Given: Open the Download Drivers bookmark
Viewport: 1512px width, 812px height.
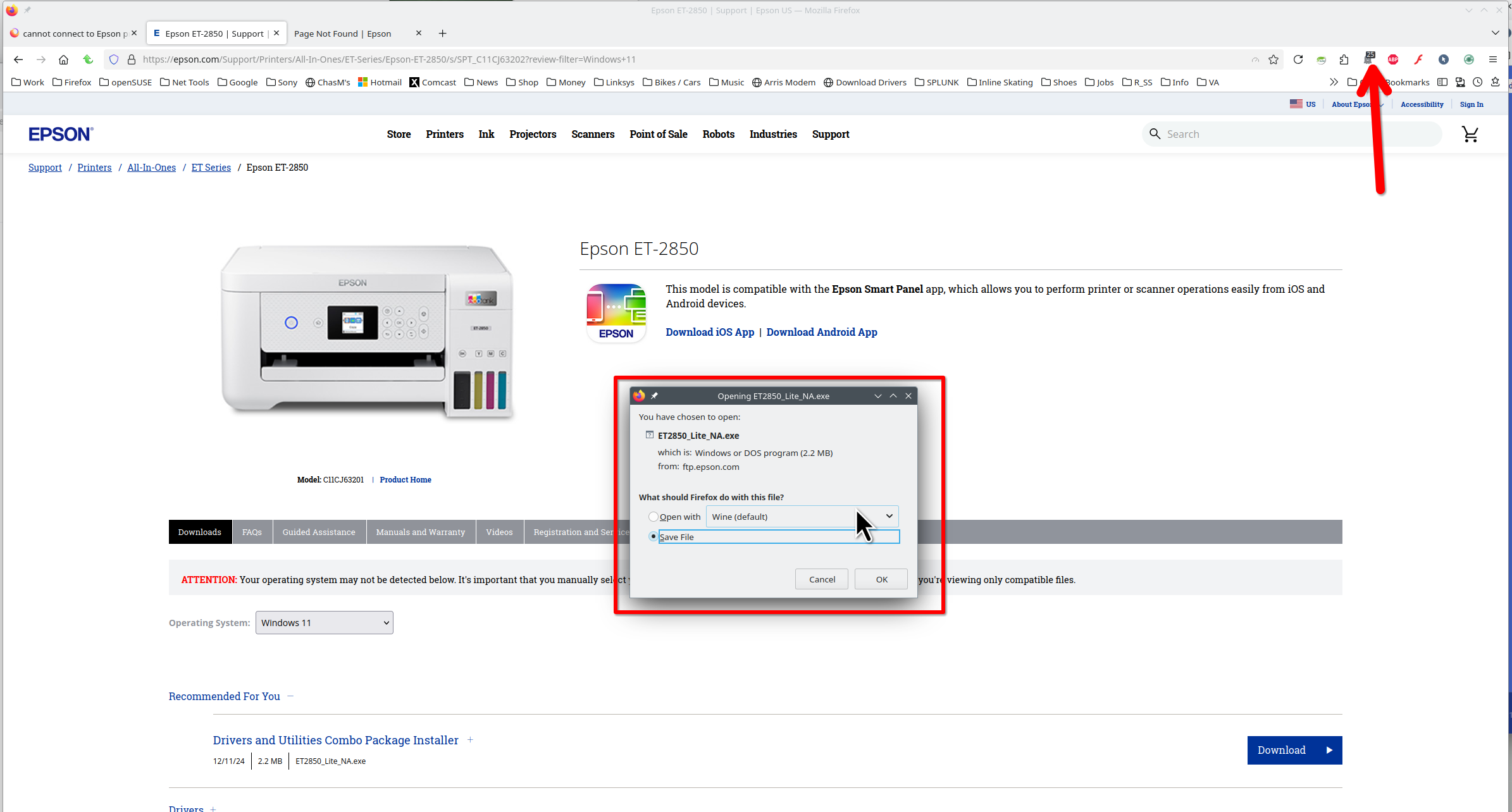Looking at the screenshot, I should [x=865, y=82].
